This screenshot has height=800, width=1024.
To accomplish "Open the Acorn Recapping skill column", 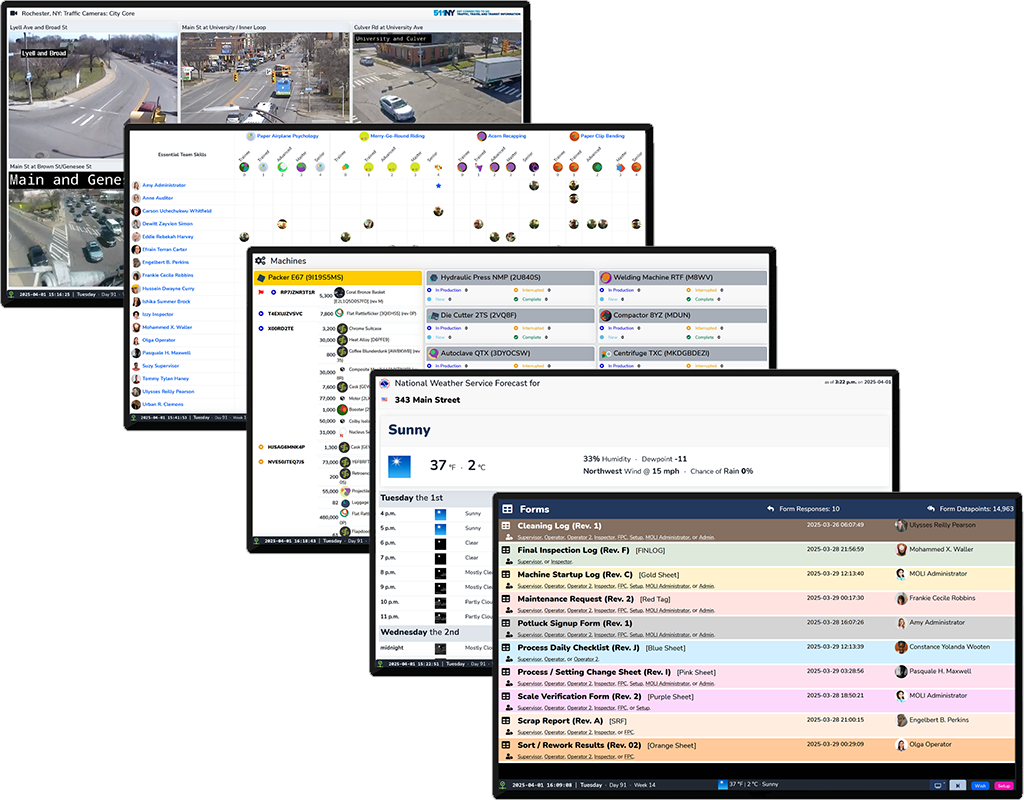I will 507,136.
